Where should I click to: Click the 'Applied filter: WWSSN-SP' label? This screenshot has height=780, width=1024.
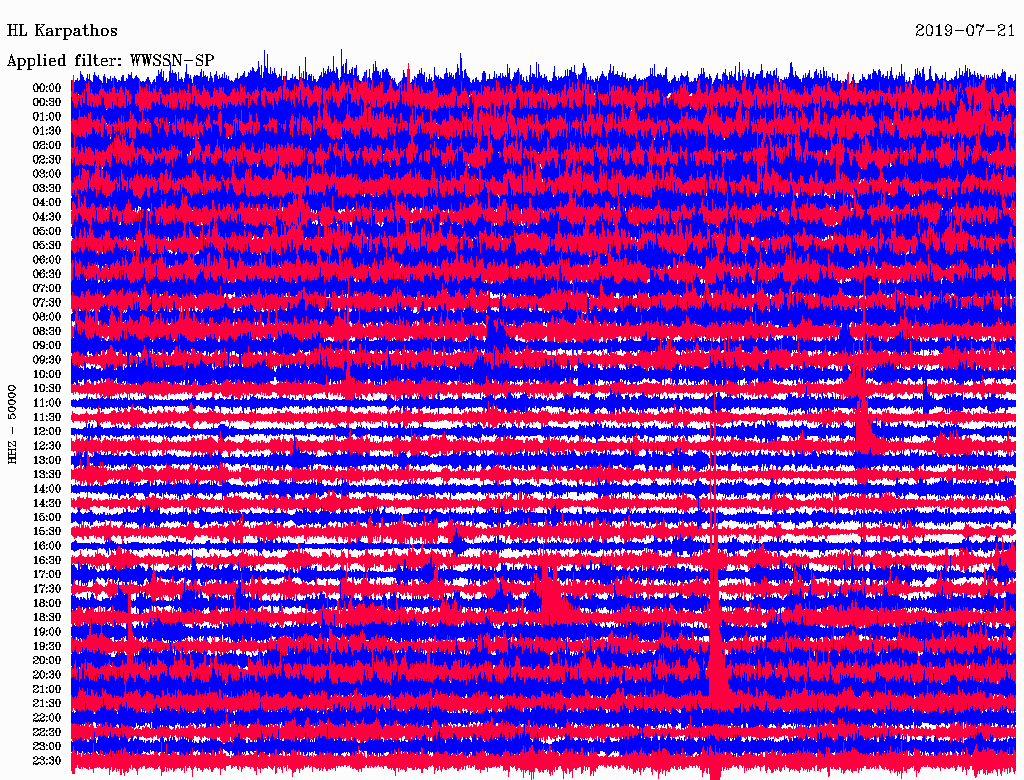pyautogui.click(x=110, y=61)
